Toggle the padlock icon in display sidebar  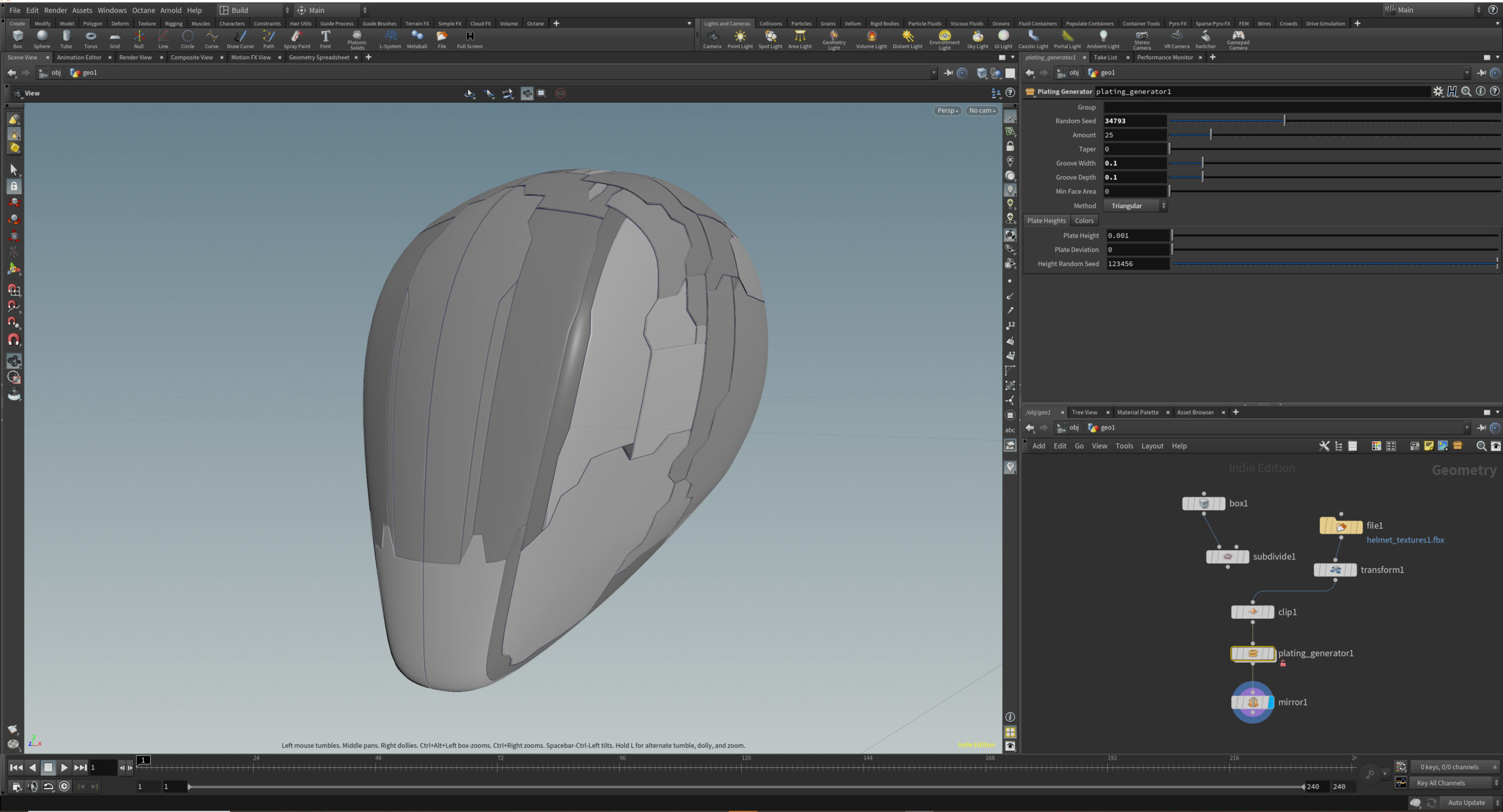point(1010,146)
